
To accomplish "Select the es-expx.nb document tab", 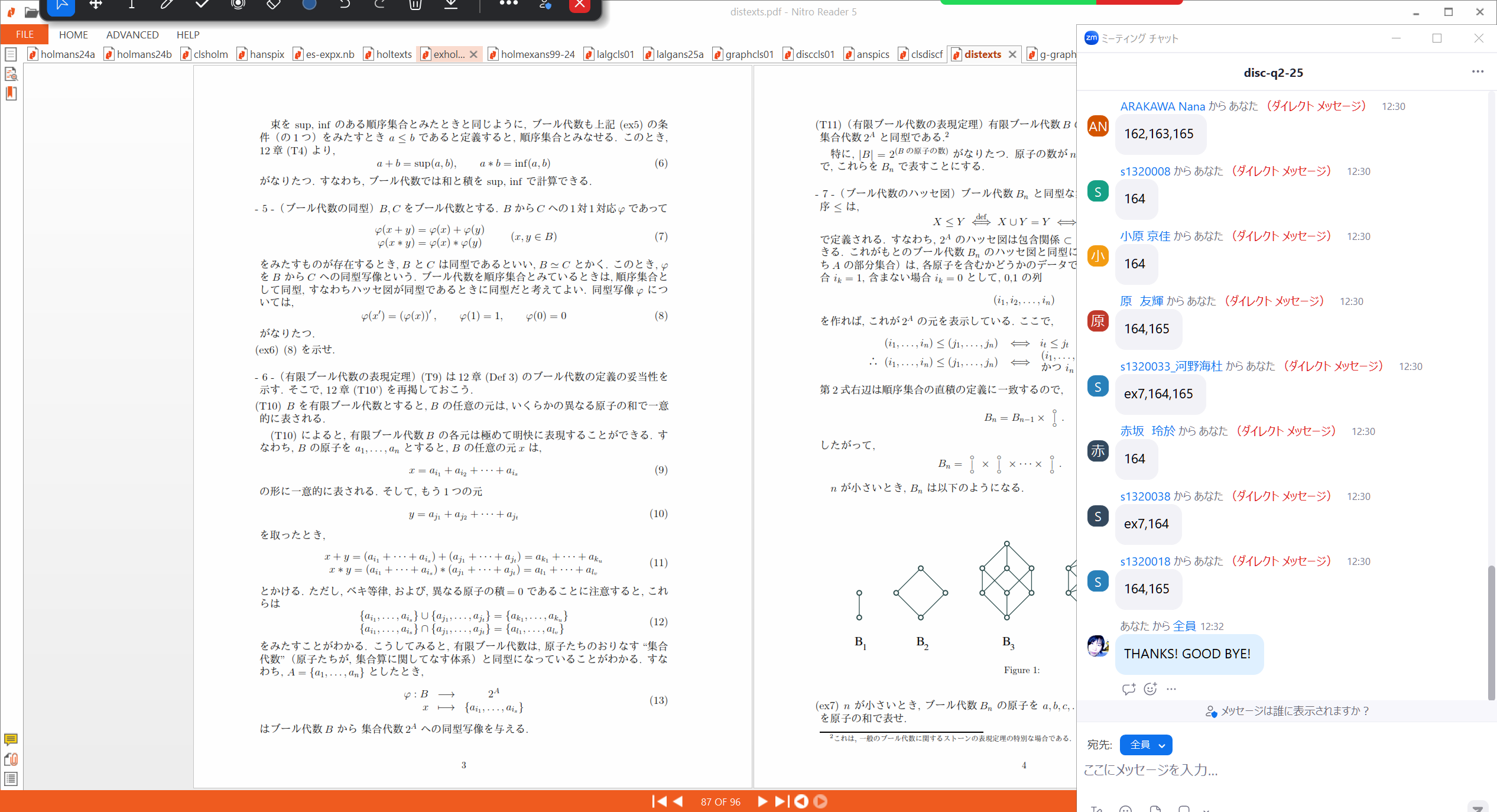I will coord(324,54).
